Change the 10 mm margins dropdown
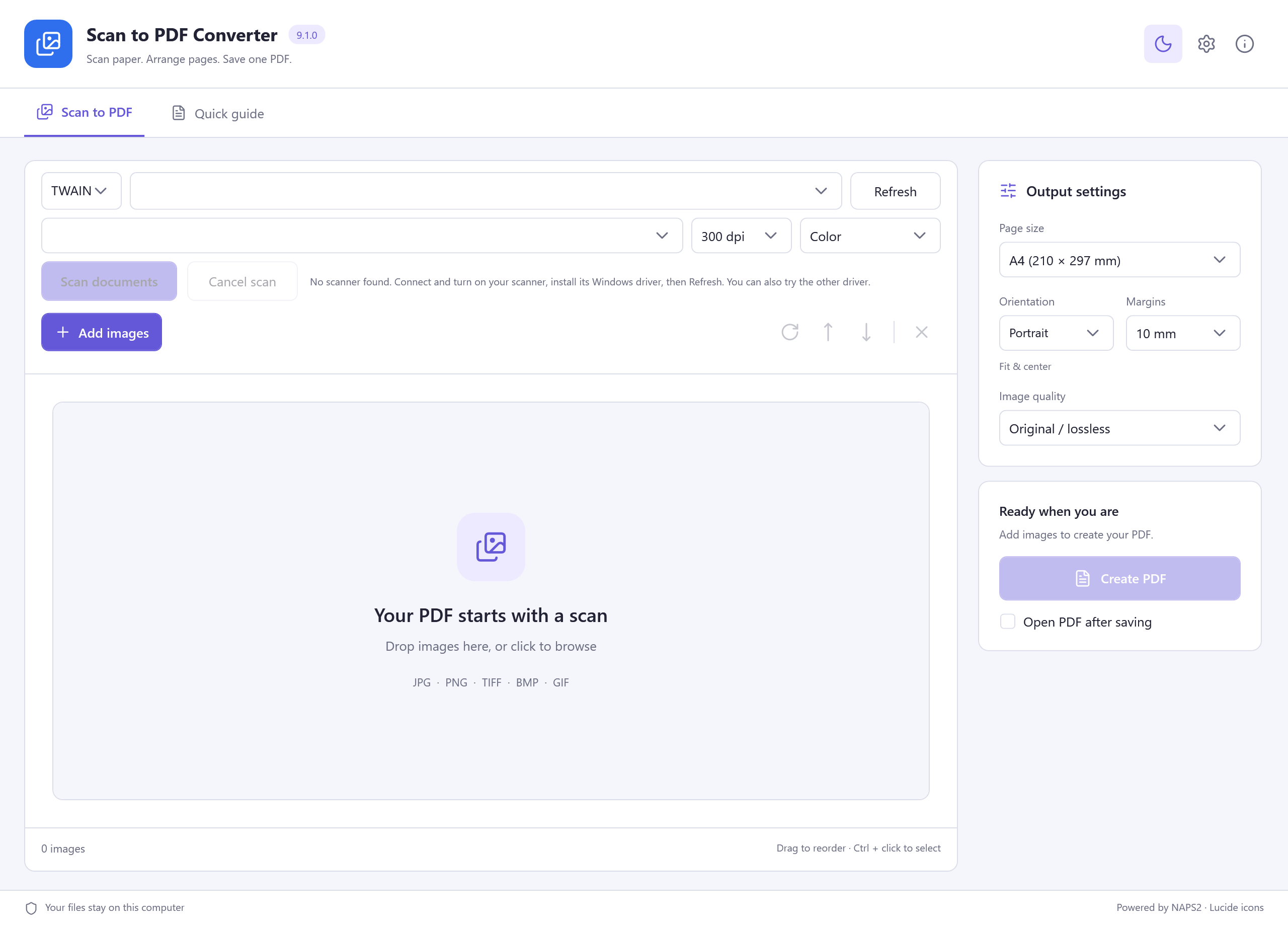This screenshot has width=1288, height=926. [x=1183, y=333]
